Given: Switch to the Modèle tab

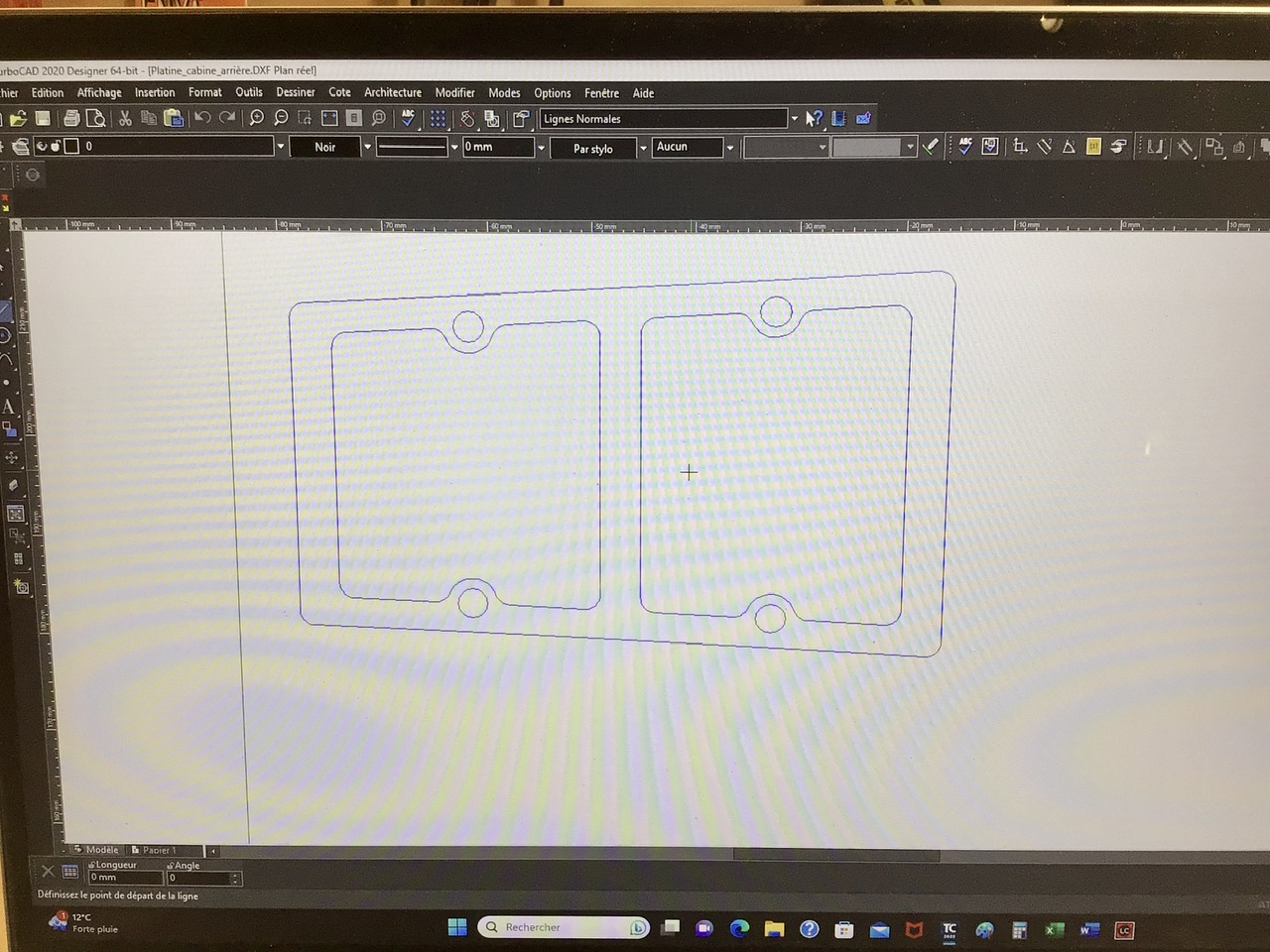Looking at the screenshot, I should pyautogui.click(x=96, y=850).
